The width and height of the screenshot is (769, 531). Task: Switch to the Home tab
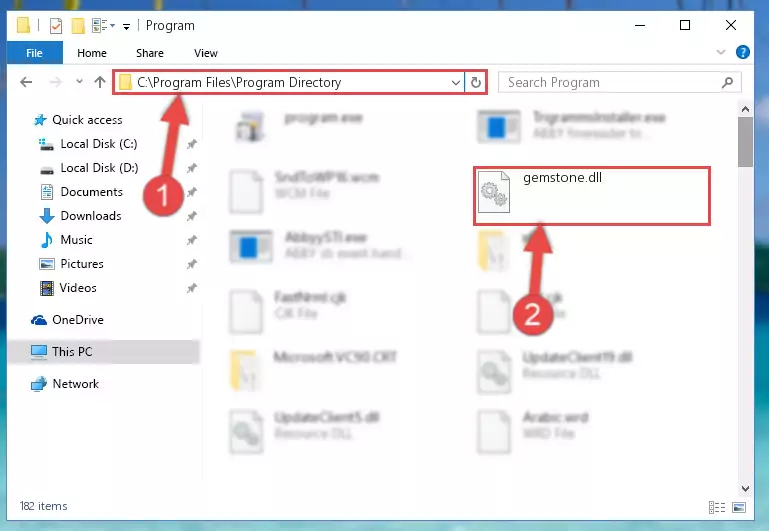pyautogui.click(x=92, y=53)
